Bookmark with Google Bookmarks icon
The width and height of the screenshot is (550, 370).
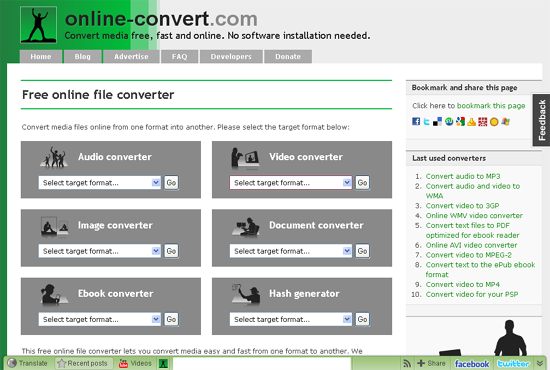click(461, 122)
